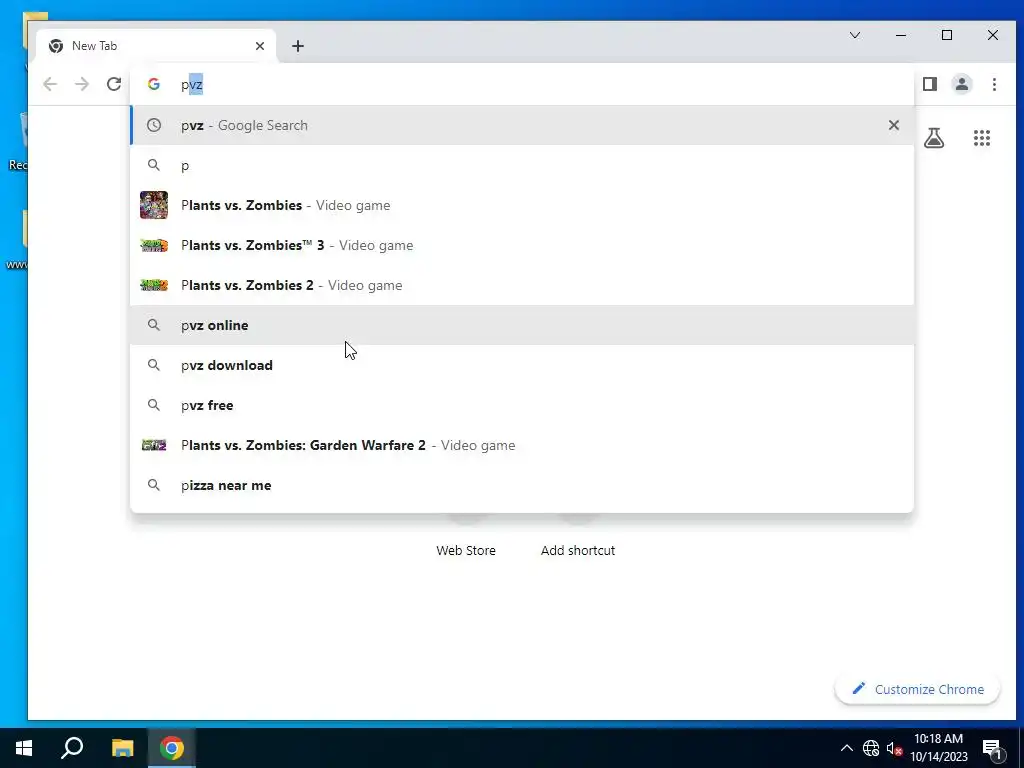Select the 'pizza near me' suggestion
The image size is (1024, 768).
click(x=521, y=485)
